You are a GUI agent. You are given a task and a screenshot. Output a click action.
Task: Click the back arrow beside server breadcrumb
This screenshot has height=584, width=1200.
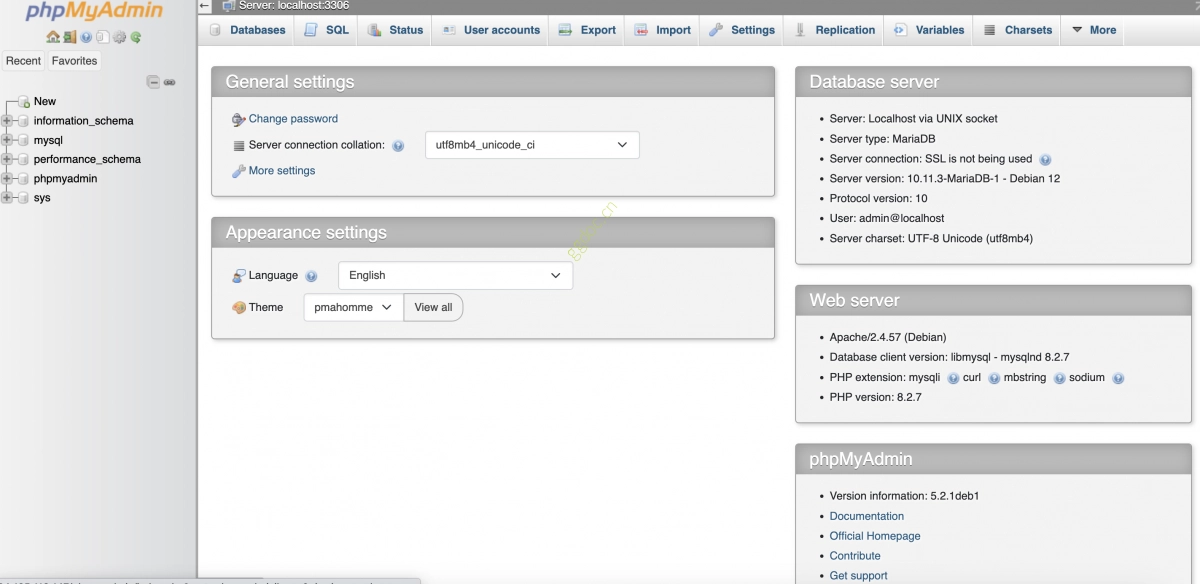coord(205,5)
